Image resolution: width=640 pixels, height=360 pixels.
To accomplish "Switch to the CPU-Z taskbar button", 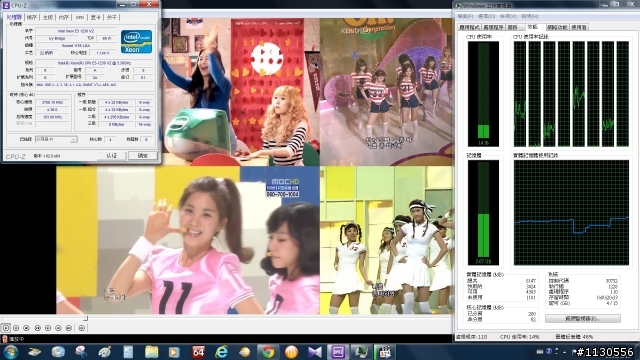I will 338,352.
